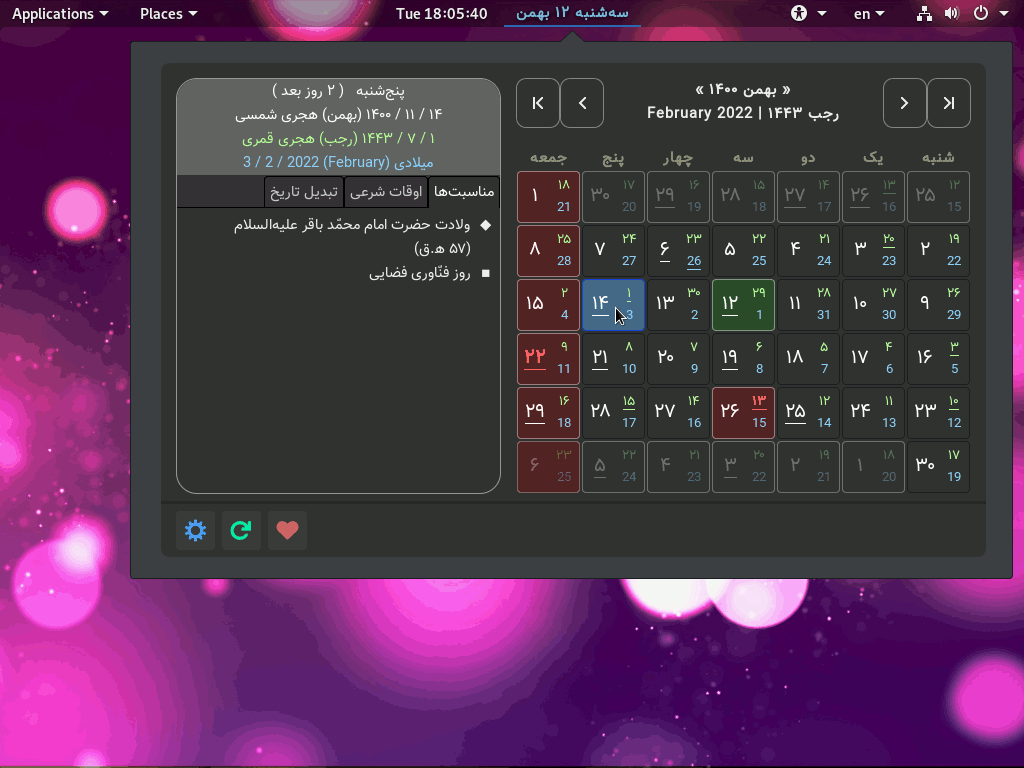Click the green refresh icon to return to today

point(241,530)
